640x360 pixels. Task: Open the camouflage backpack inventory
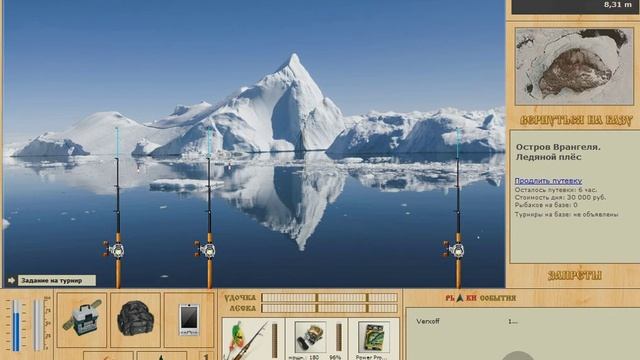(135, 320)
